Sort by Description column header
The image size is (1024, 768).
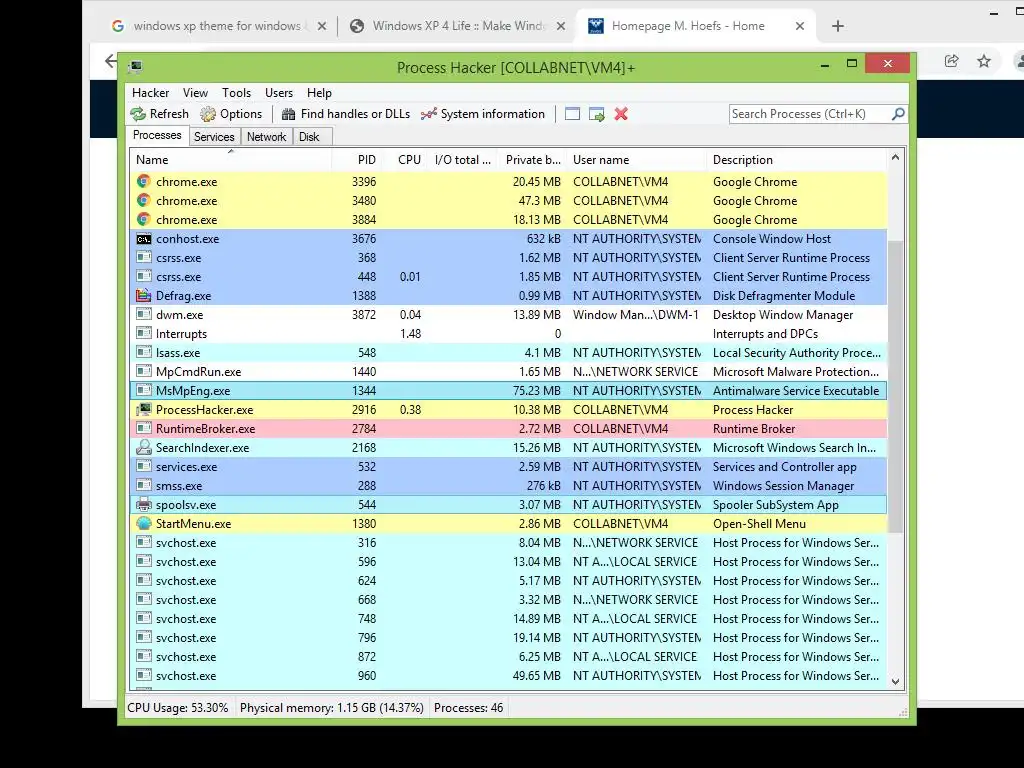(797, 159)
